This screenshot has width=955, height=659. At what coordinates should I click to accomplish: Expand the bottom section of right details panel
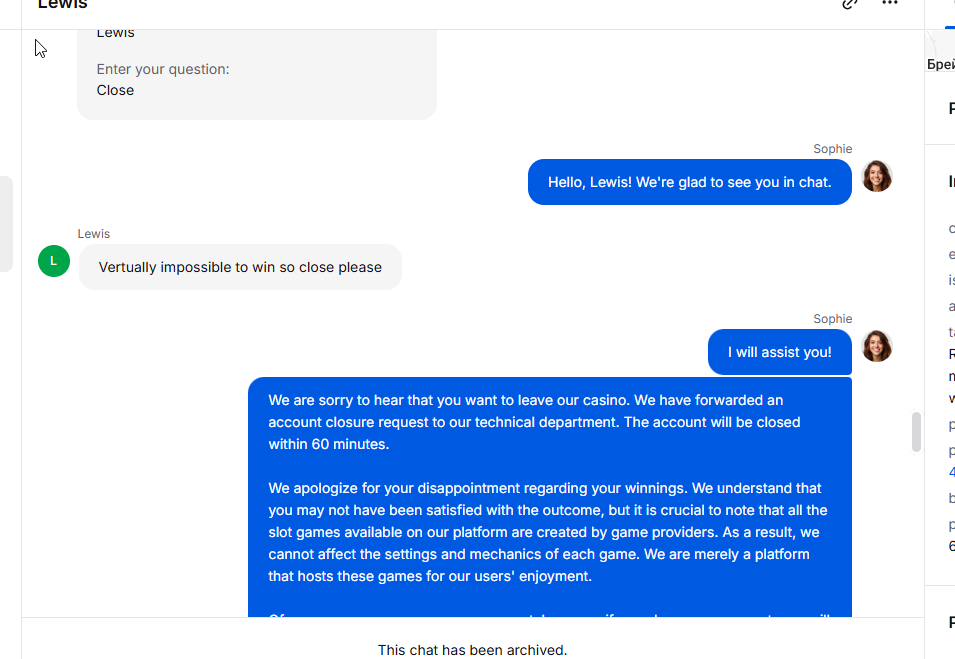950,622
